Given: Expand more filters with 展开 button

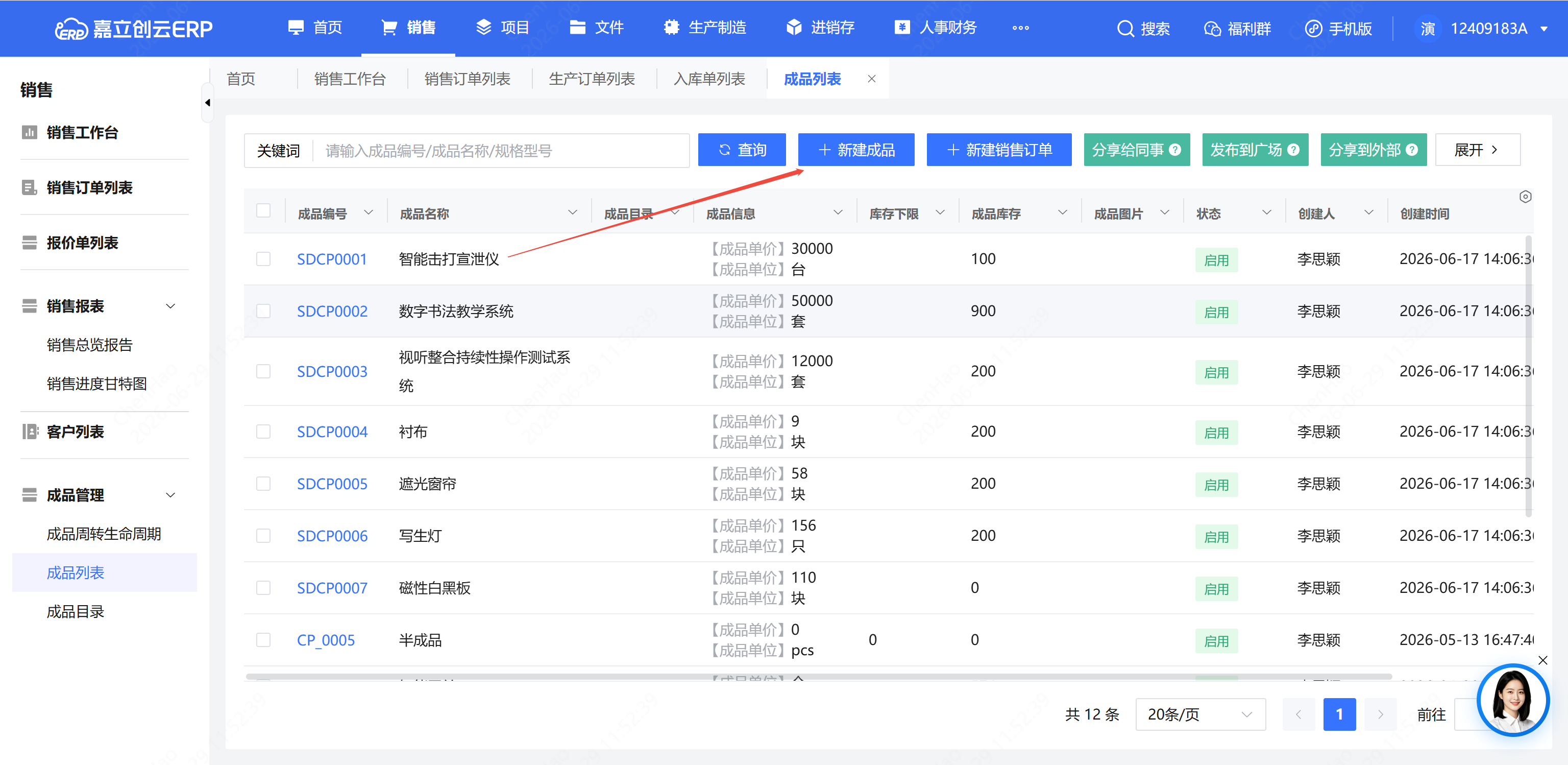Looking at the screenshot, I should tap(1477, 150).
